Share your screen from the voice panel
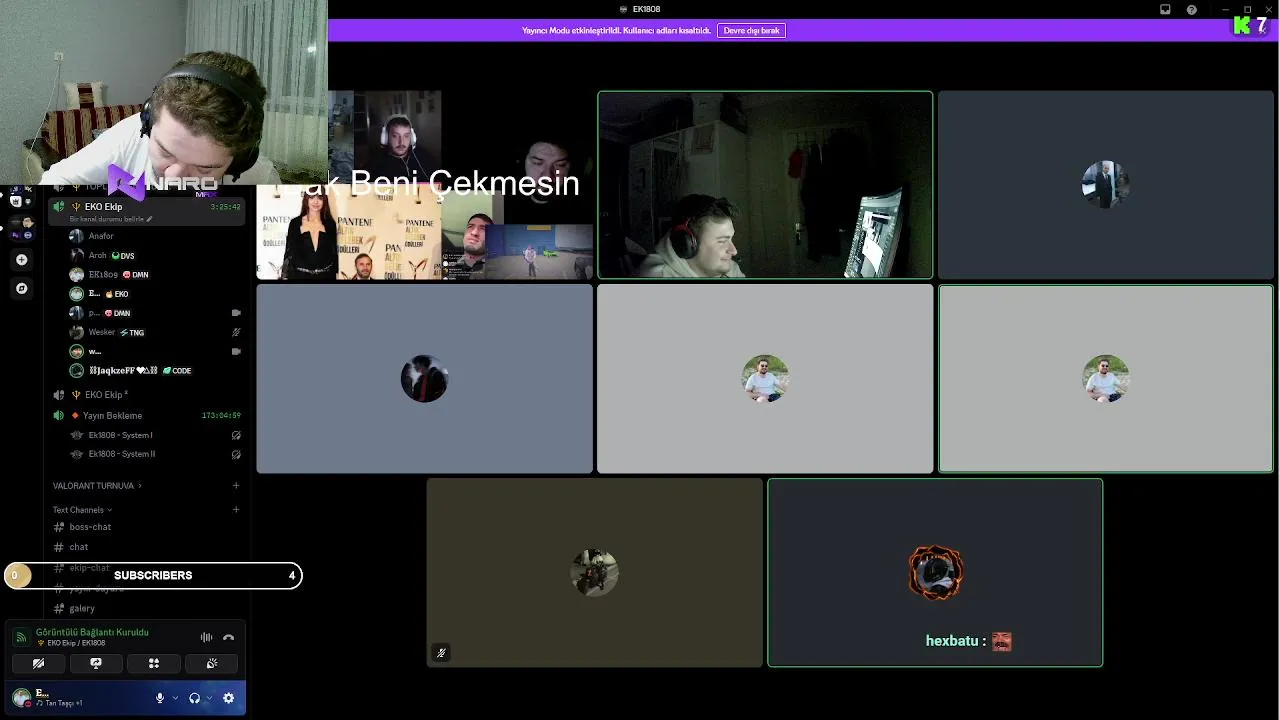The width and height of the screenshot is (1280, 720). [96, 663]
